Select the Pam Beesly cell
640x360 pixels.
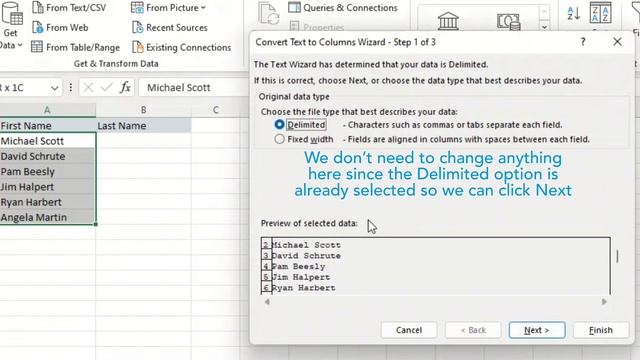47,171
